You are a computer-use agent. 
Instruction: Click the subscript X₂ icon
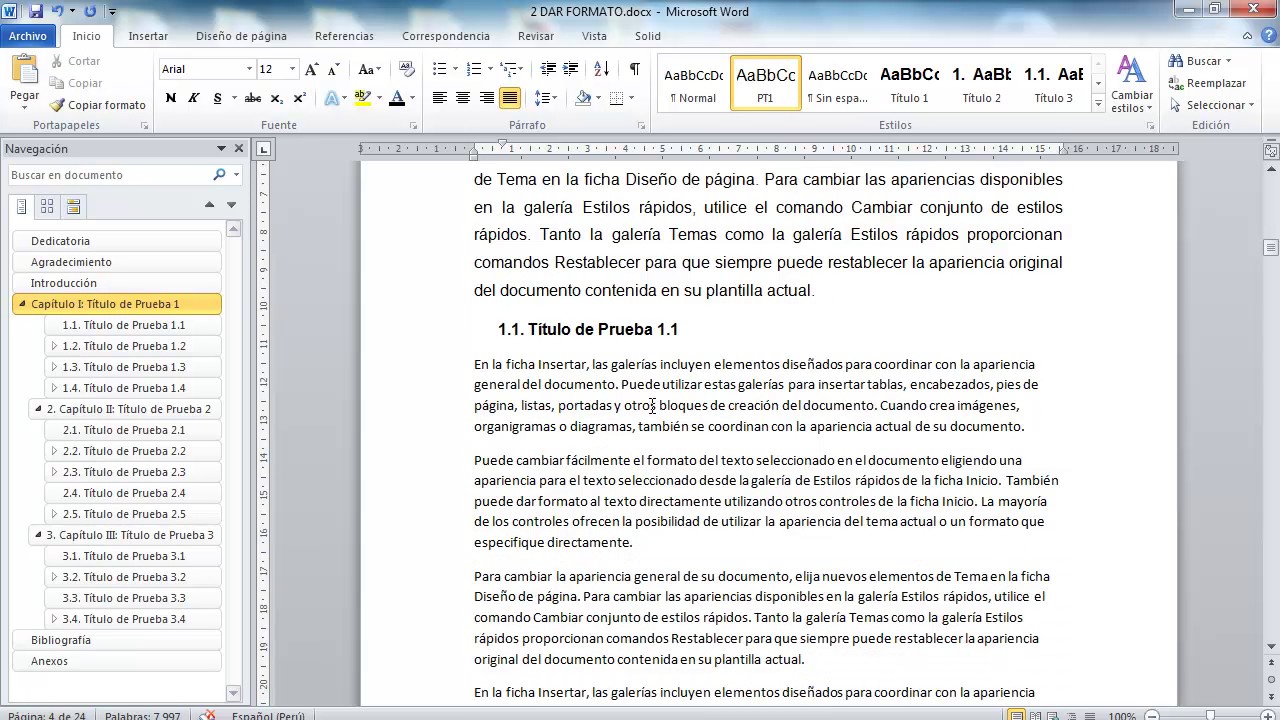[x=277, y=98]
